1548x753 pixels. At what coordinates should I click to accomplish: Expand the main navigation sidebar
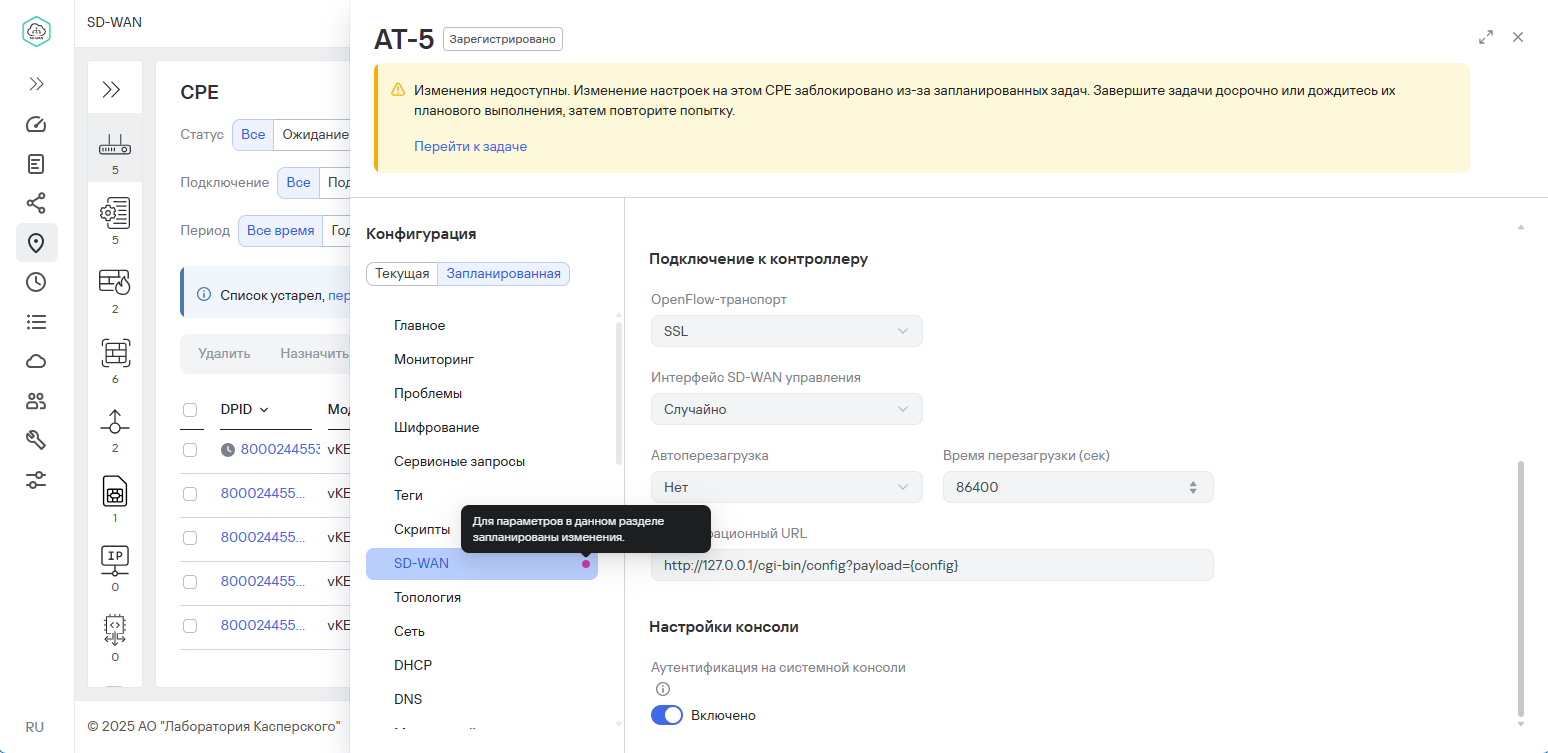click(x=36, y=84)
